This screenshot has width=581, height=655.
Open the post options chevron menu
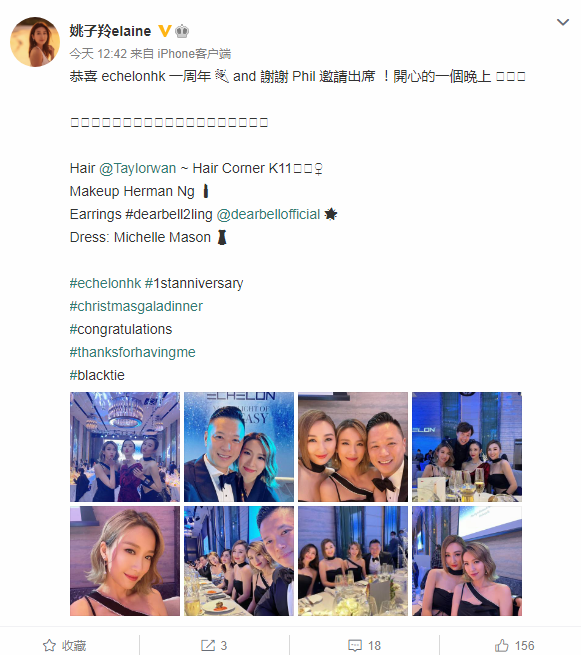563,22
